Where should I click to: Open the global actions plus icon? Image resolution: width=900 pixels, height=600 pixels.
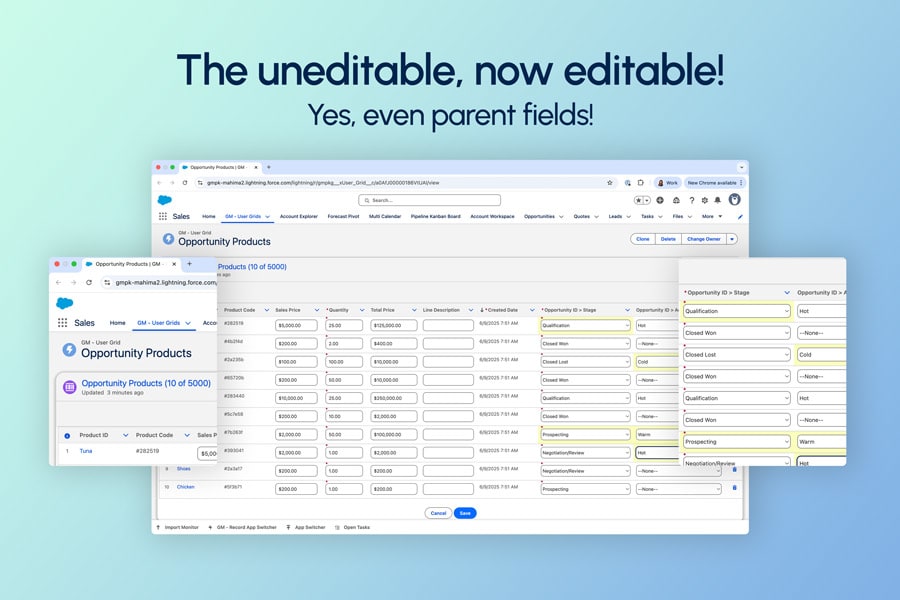pos(660,200)
